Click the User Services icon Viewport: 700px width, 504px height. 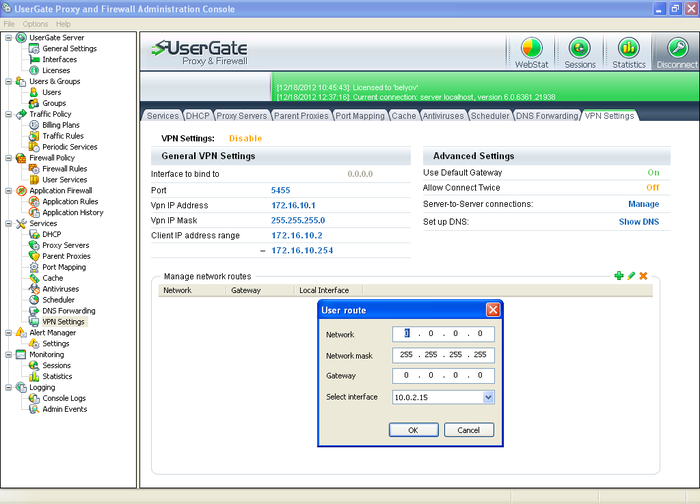click(34, 180)
